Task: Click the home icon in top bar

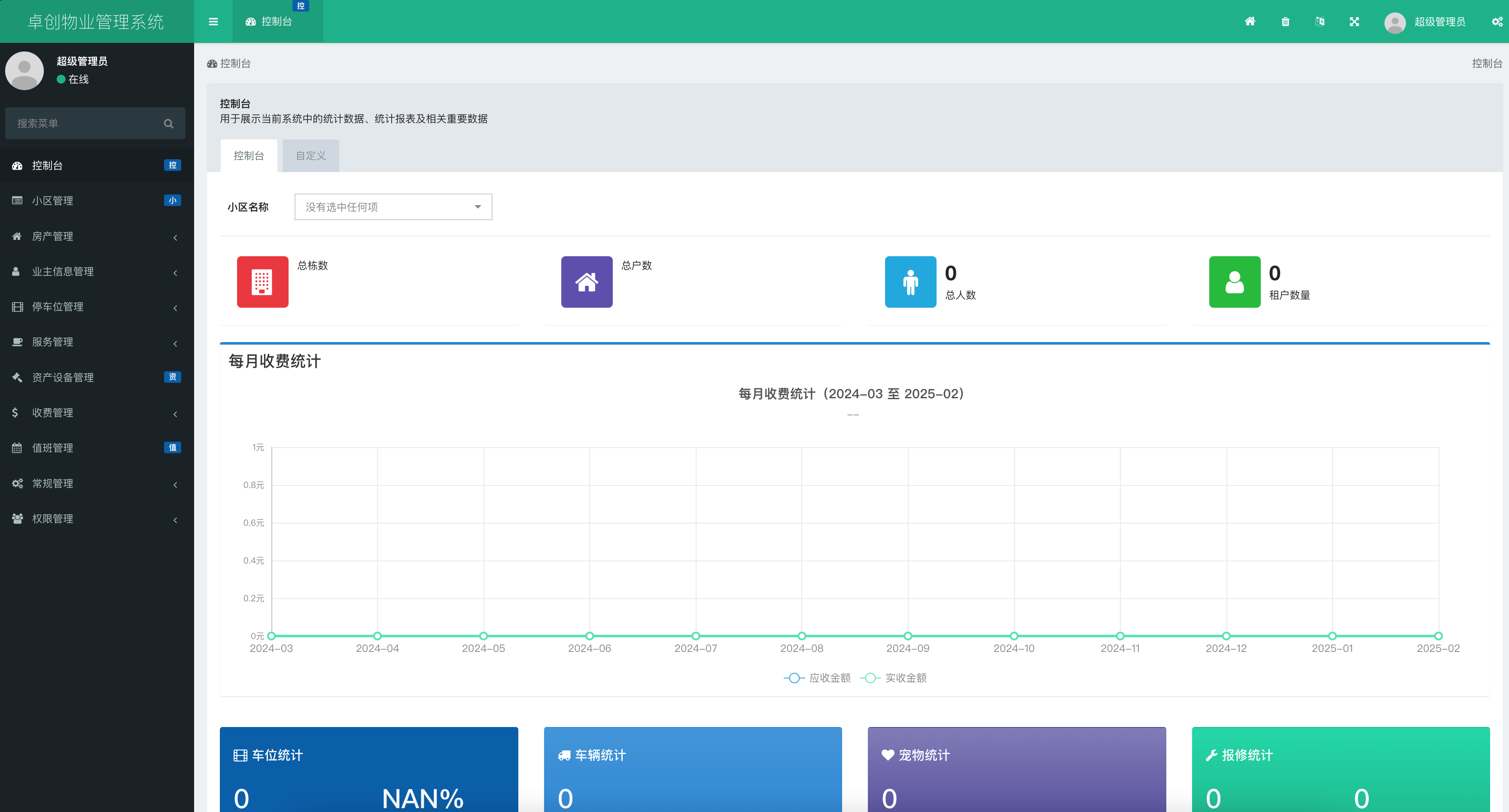Action: [1250, 21]
